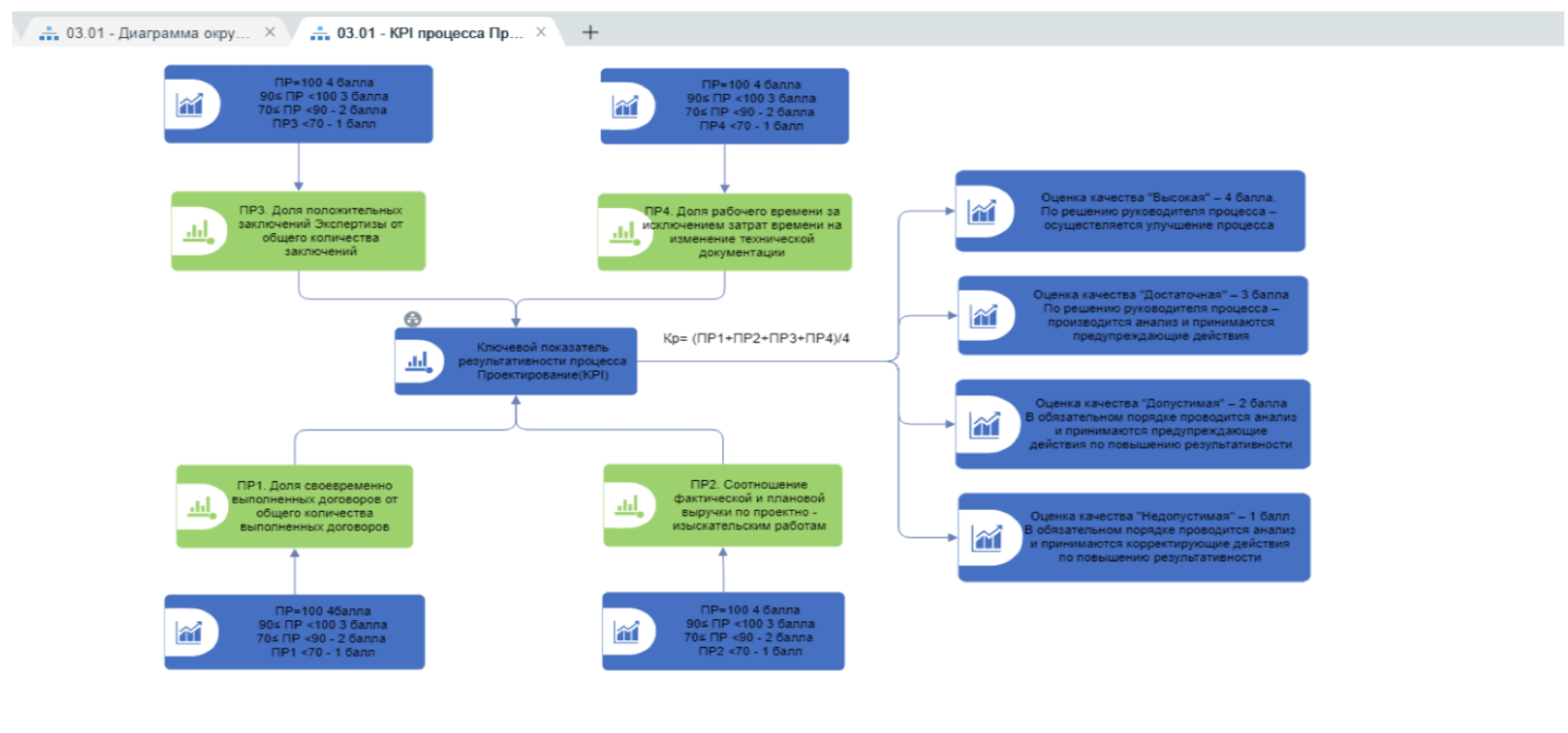1568x733 pixels.
Task: Select the Kp formula label text
Action: [x=756, y=338]
